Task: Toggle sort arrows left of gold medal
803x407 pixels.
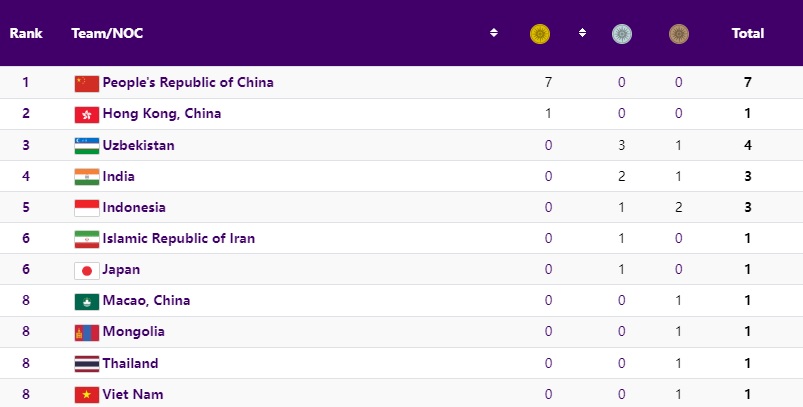Action: pos(494,34)
